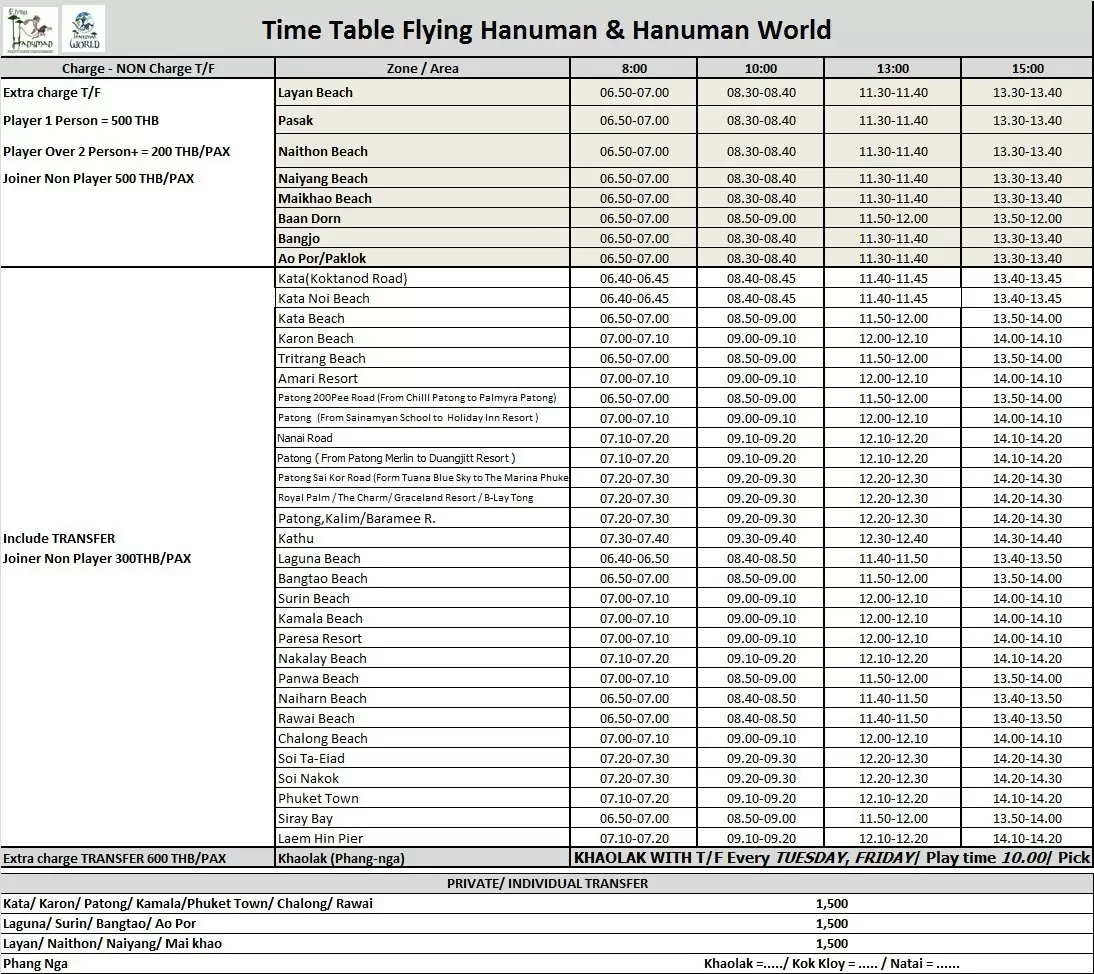The width and height of the screenshot is (1094, 974).
Task: Select the Laem Hin Pier cell
Action: click(321, 838)
